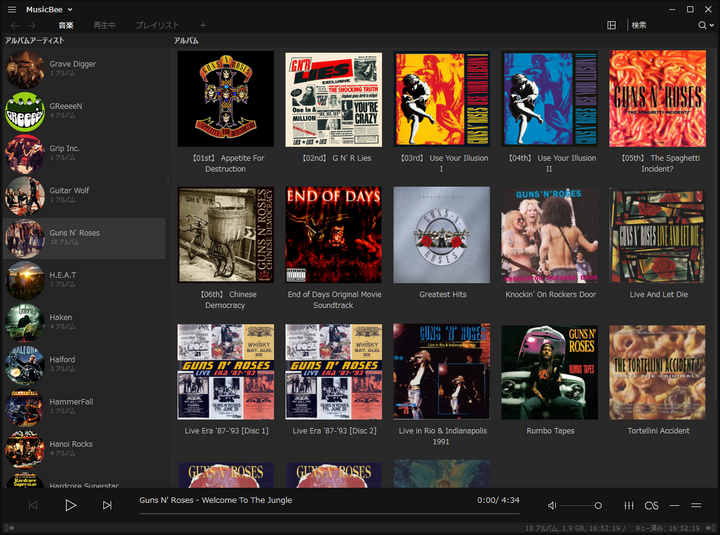Click the アルバム panel header
Viewport: 720px width, 535px height.
click(x=186, y=40)
